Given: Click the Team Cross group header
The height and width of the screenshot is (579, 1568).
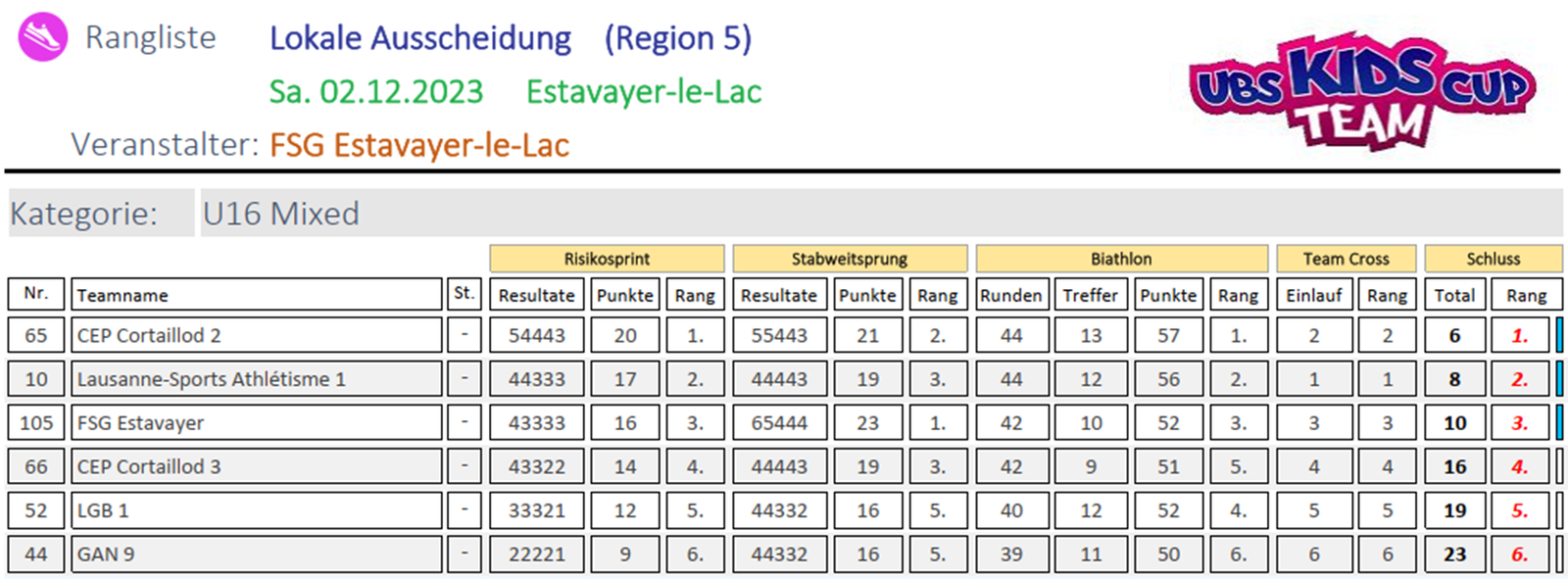Looking at the screenshot, I should pos(1346,259).
